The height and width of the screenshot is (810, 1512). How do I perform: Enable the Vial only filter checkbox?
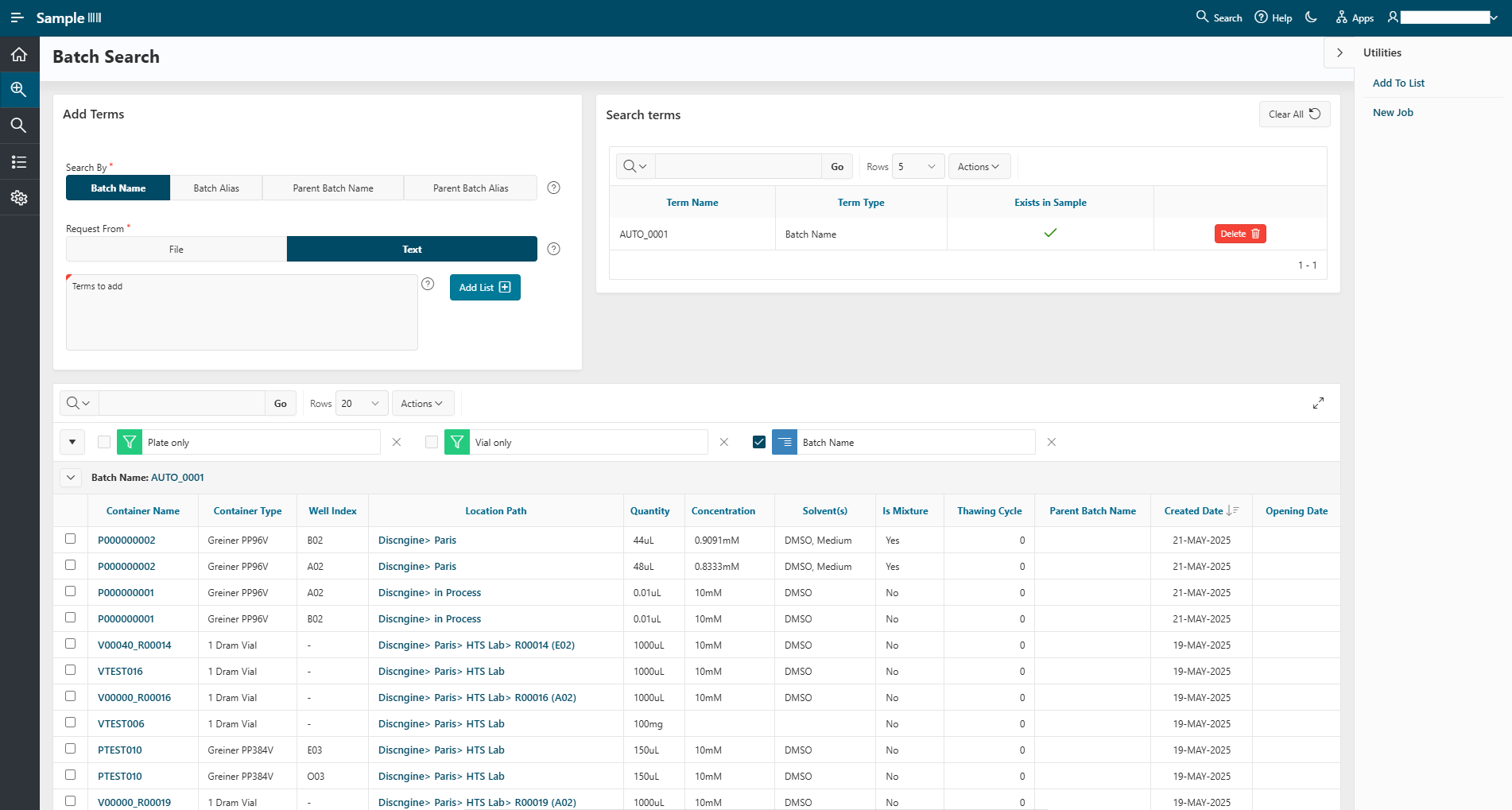(432, 442)
